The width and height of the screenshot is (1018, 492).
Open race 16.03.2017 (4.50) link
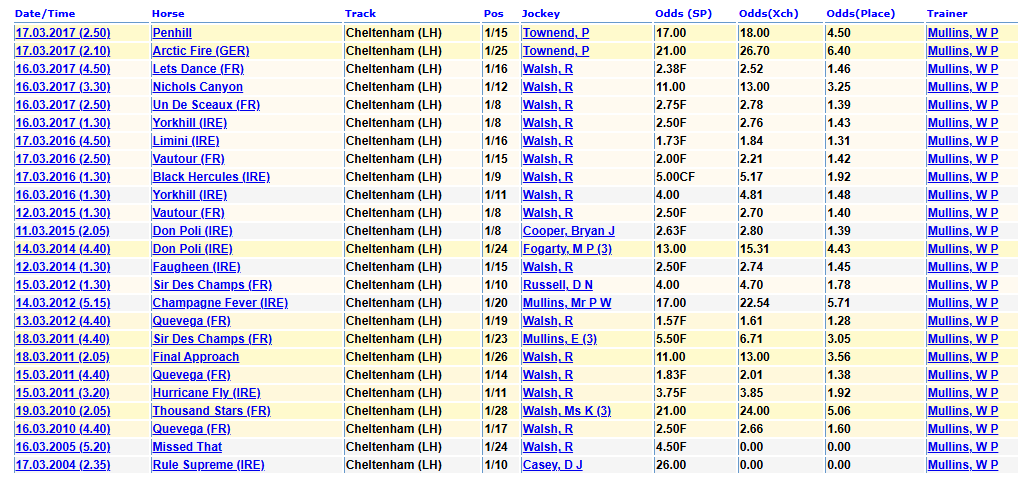pos(62,69)
